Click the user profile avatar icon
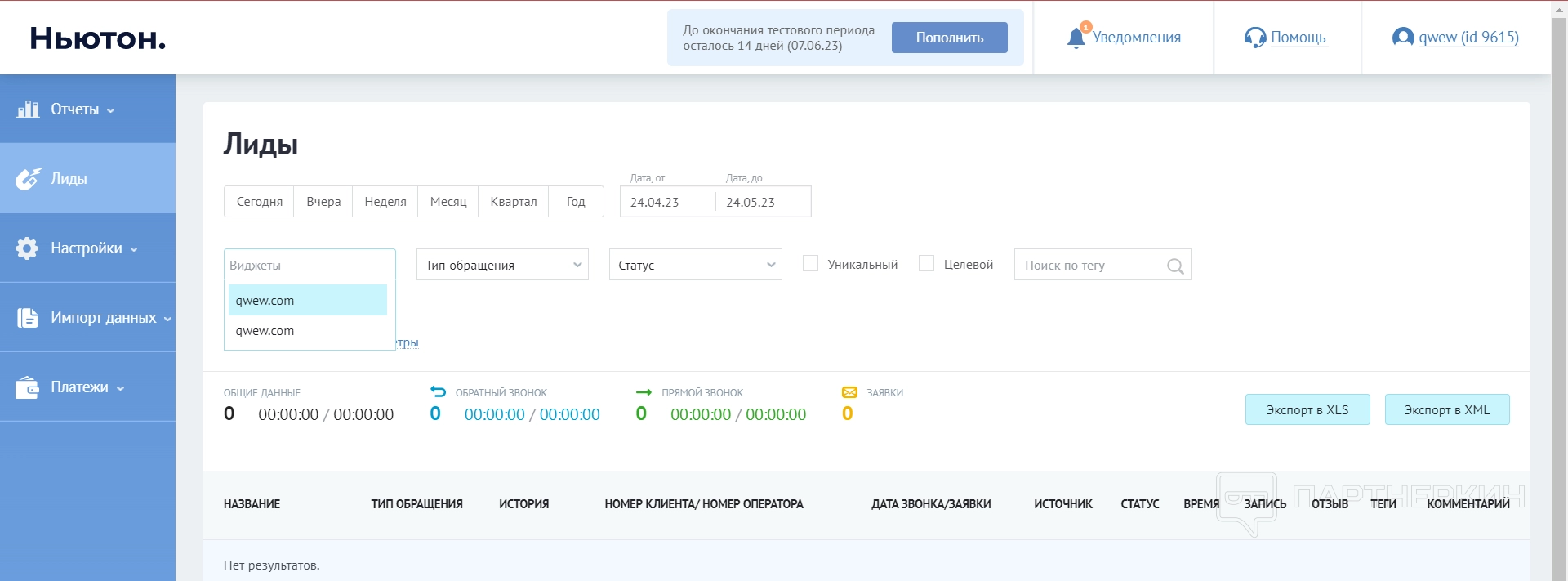Image resolution: width=1568 pixels, height=581 pixels. [x=1402, y=38]
